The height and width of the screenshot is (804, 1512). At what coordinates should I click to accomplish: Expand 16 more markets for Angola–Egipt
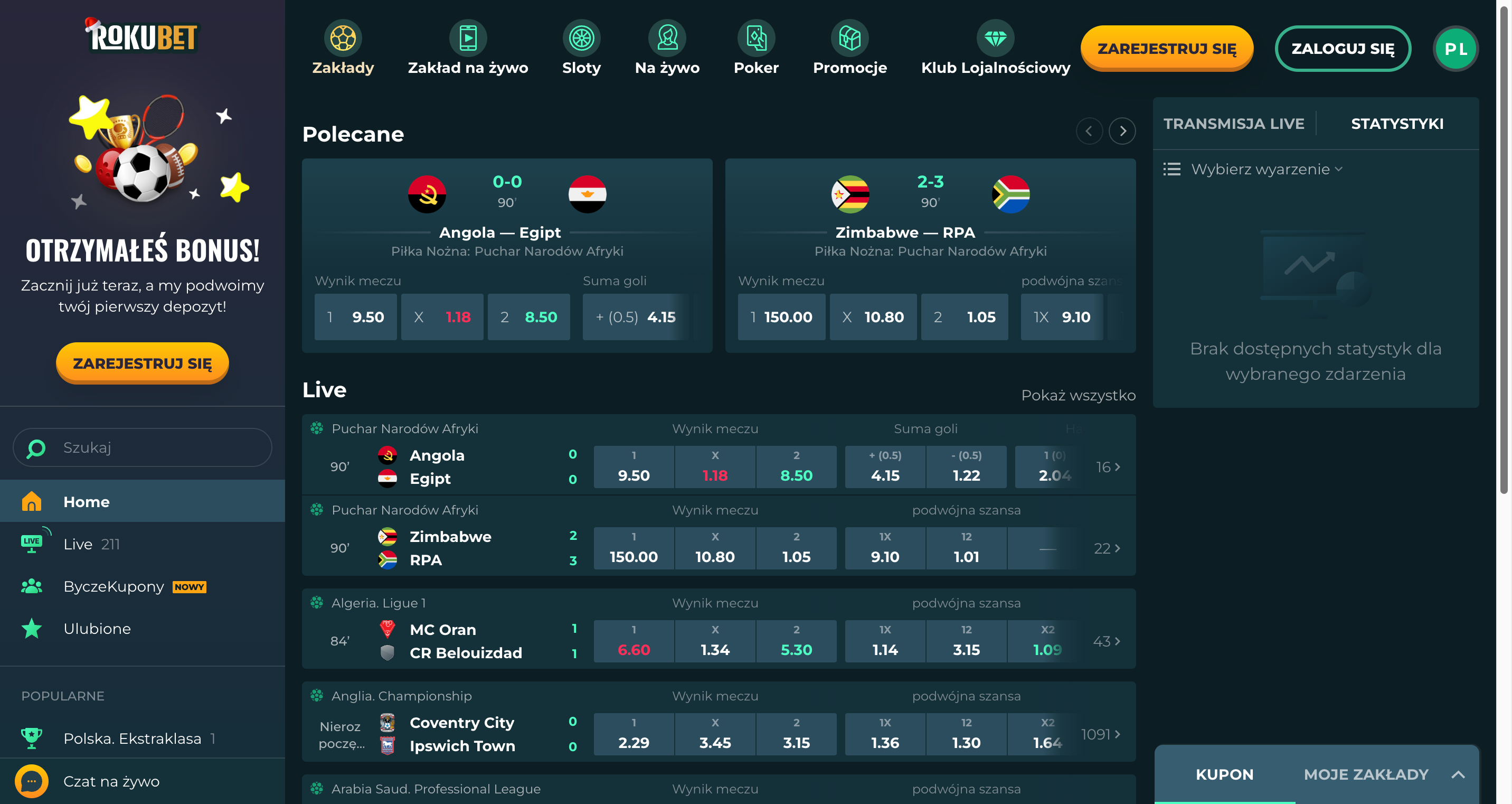(1108, 467)
